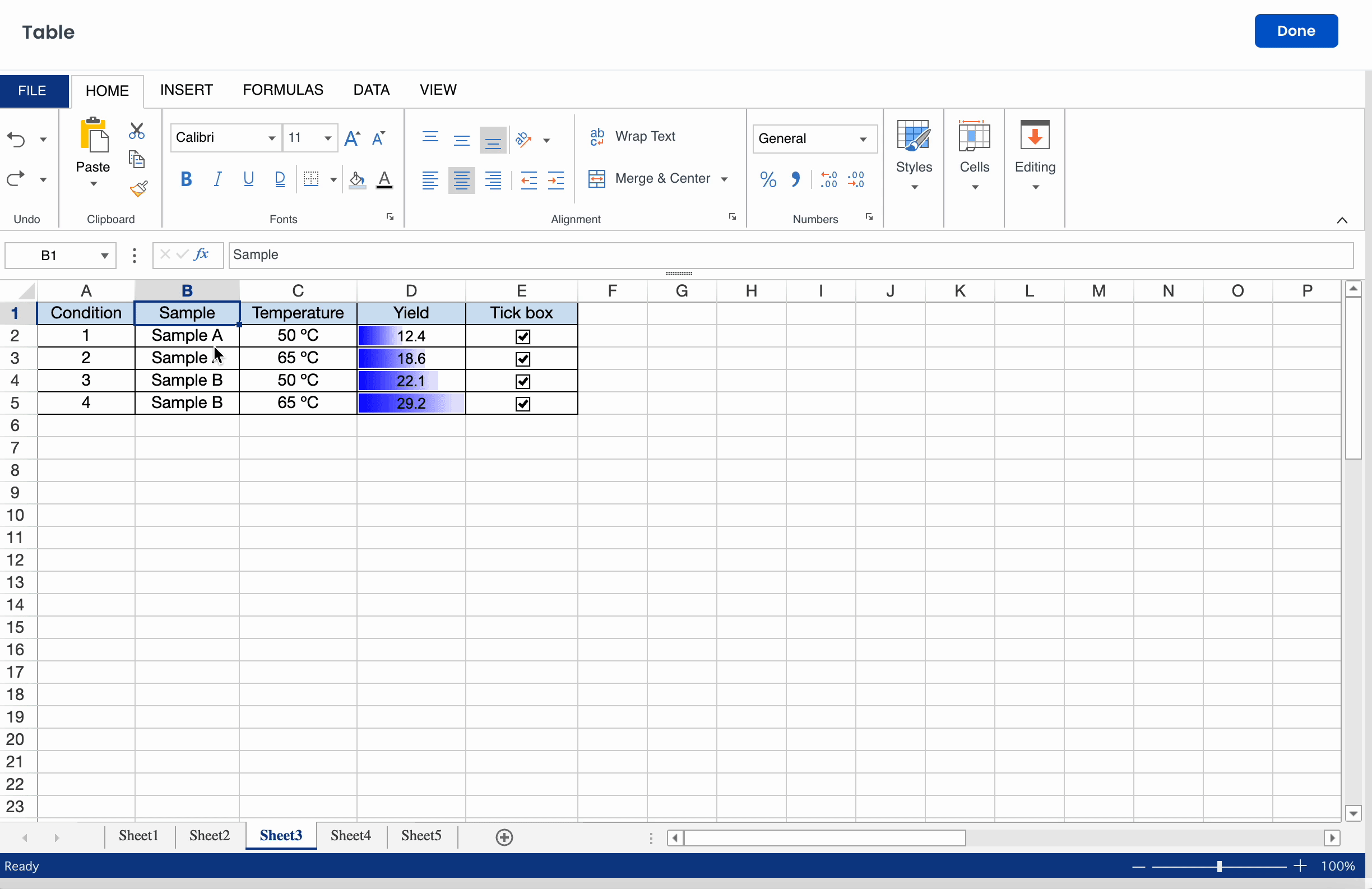Switch to the FORMULAS ribbon tab
Screen dimensions: 1372x889
pyautogui.click(x=282, y=90)
